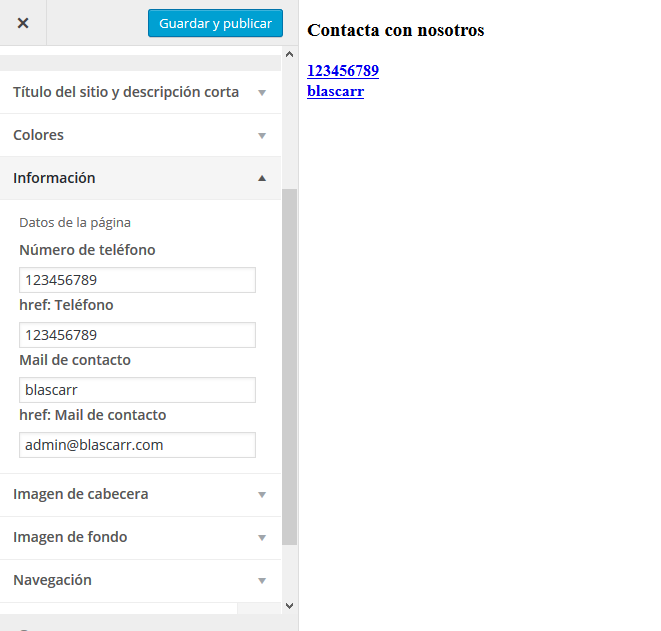The width and height of the screenshot is (661, 631).
Task: Collapse the Información section using its up arrow
Action: [262, 178]
